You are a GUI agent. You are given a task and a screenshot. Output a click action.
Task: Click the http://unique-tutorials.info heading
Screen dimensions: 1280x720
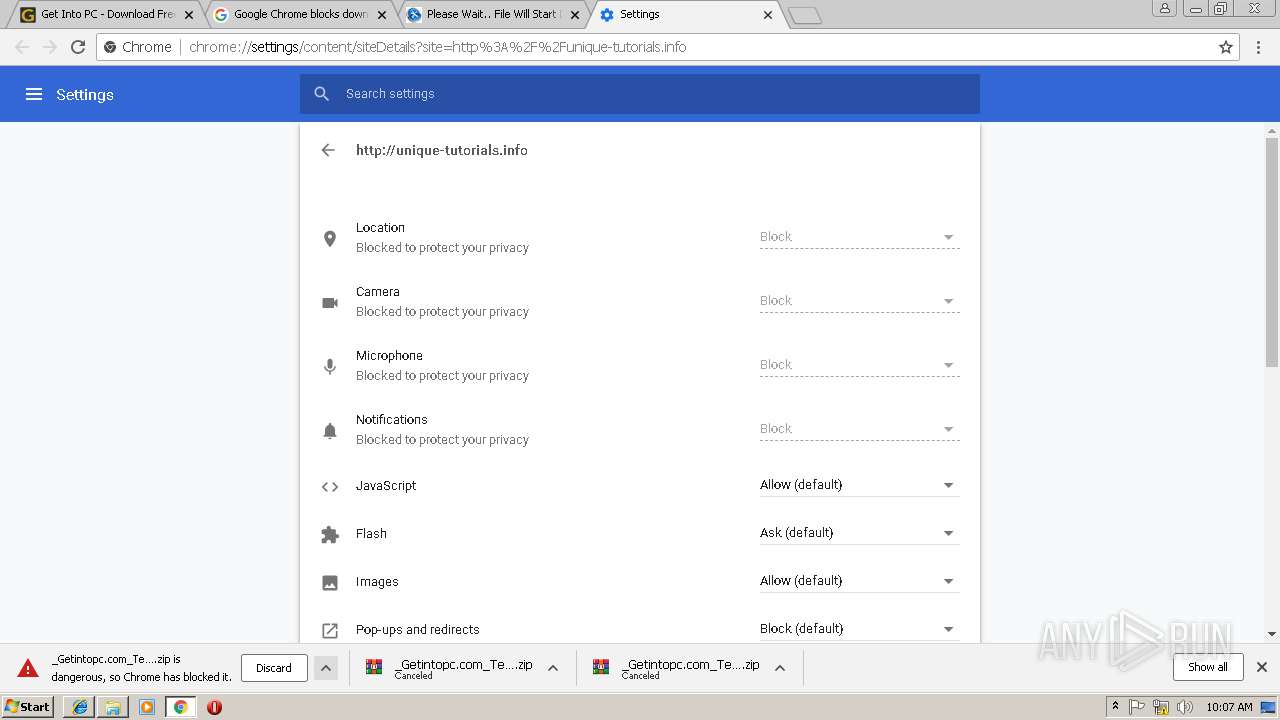[442, 150]
